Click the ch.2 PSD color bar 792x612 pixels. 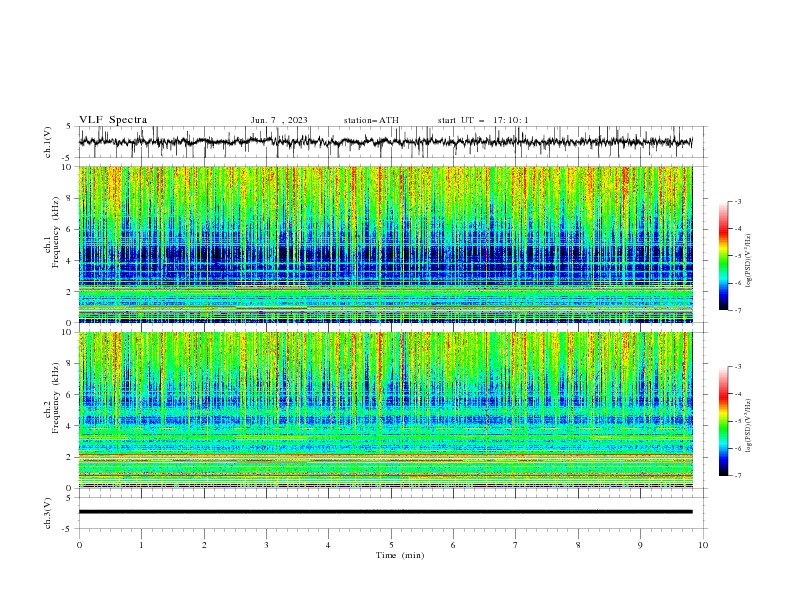tap(723, 421)
